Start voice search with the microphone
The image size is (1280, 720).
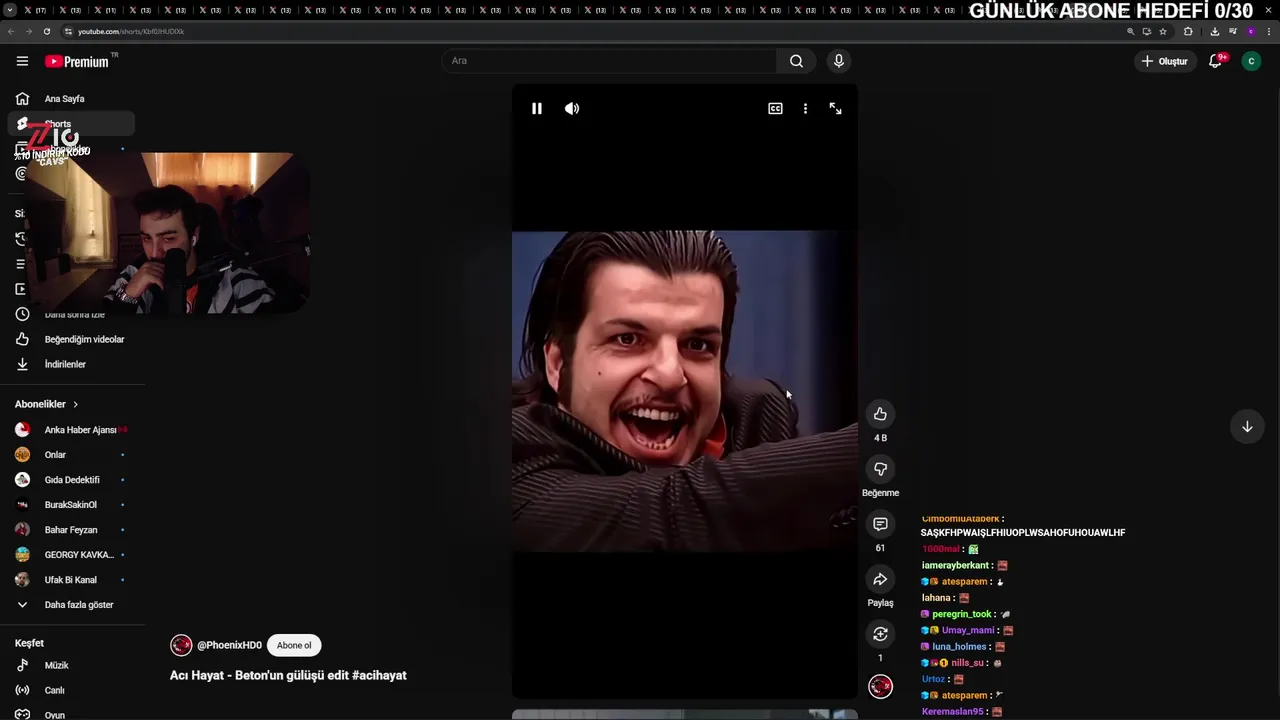[x=839, y=61]
